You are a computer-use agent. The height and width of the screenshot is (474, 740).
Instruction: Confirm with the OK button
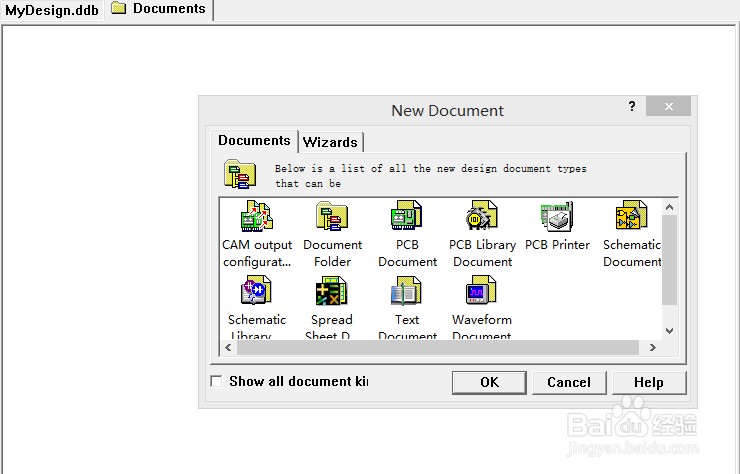click(x=489, y=382)
